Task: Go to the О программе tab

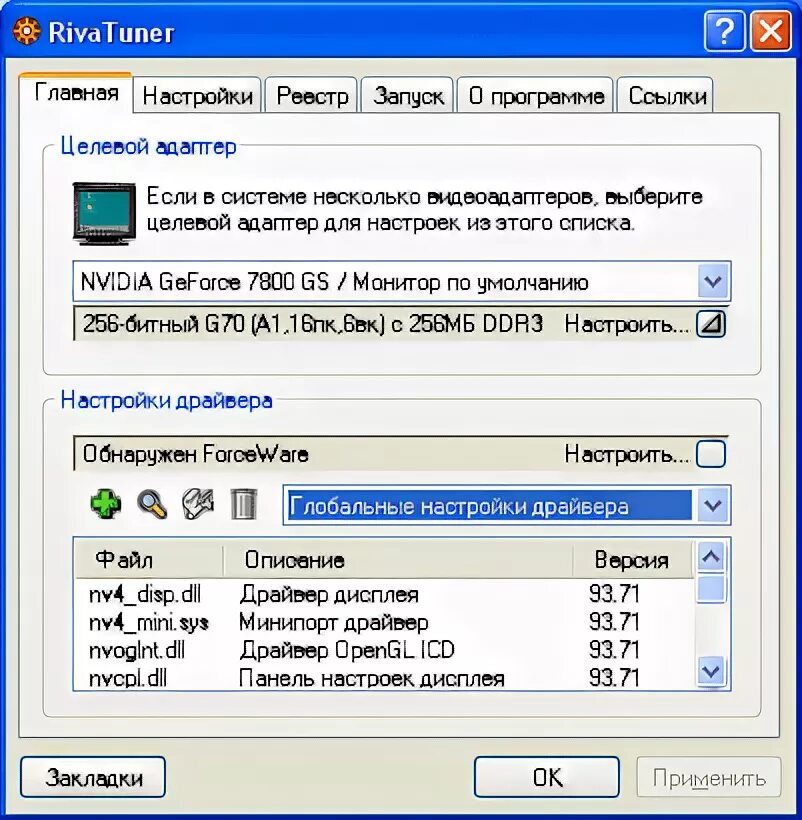Action: point(535,94)
